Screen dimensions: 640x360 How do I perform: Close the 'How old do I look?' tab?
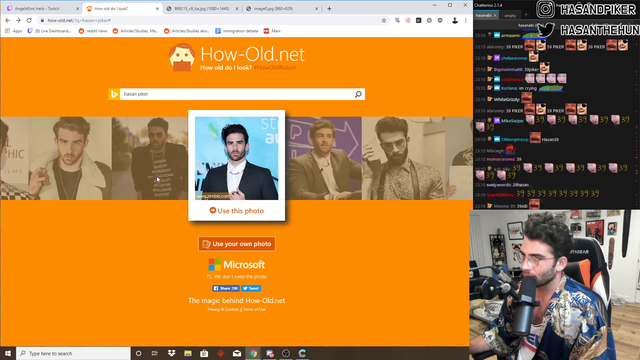157,9
